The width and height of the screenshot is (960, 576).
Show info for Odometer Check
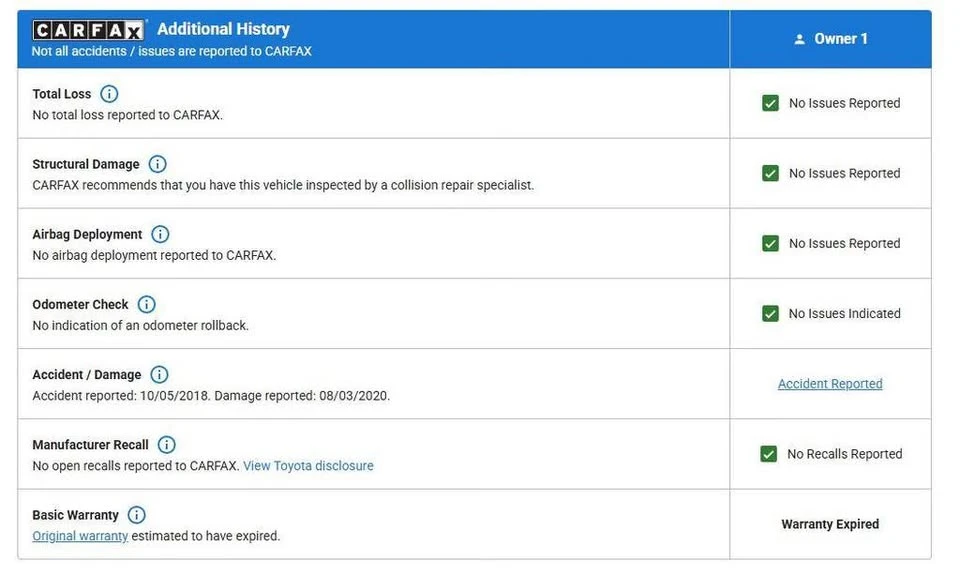[146, 304]
